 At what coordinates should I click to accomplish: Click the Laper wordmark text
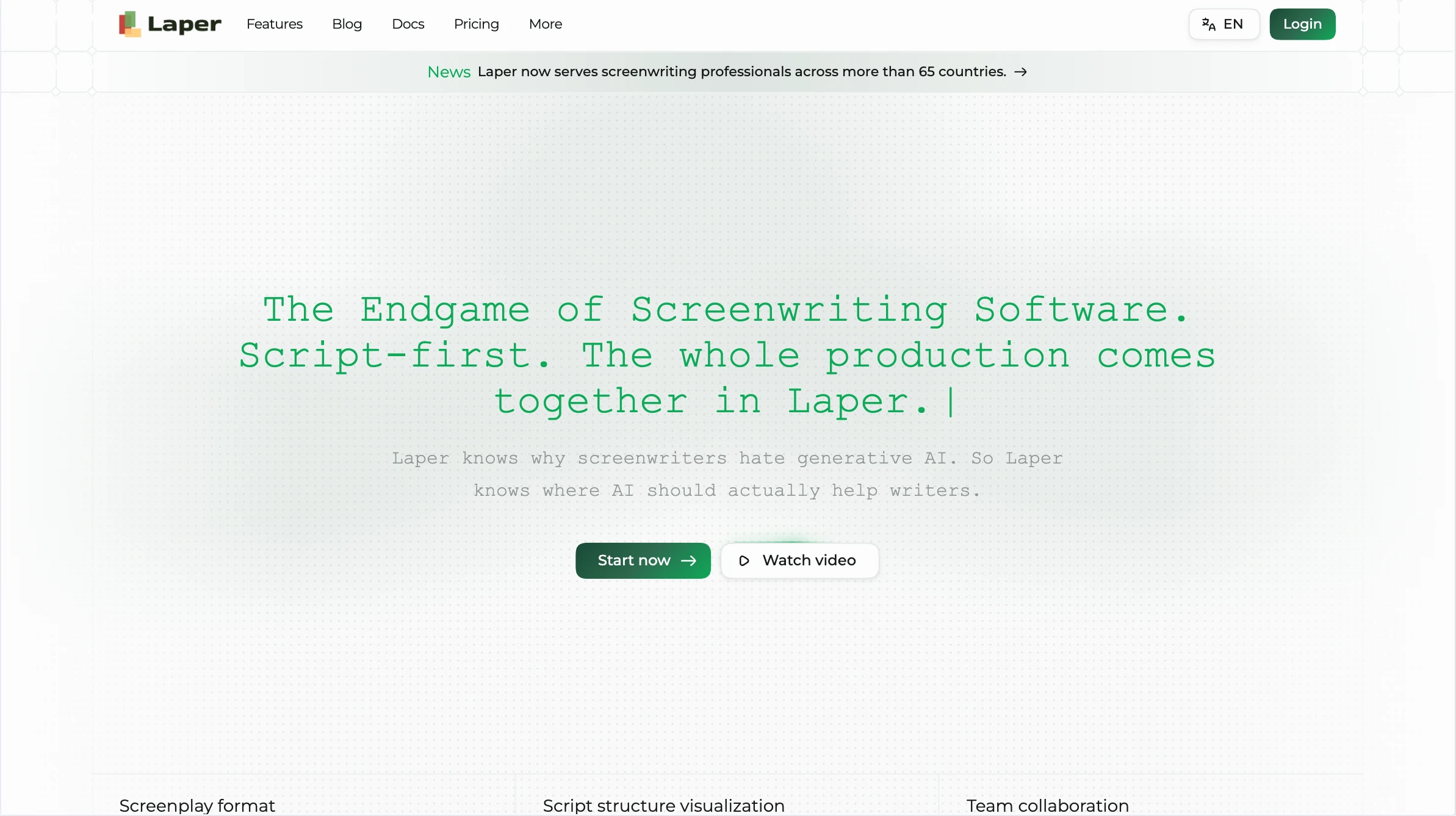pyautogui.click(x=184, y=24)
